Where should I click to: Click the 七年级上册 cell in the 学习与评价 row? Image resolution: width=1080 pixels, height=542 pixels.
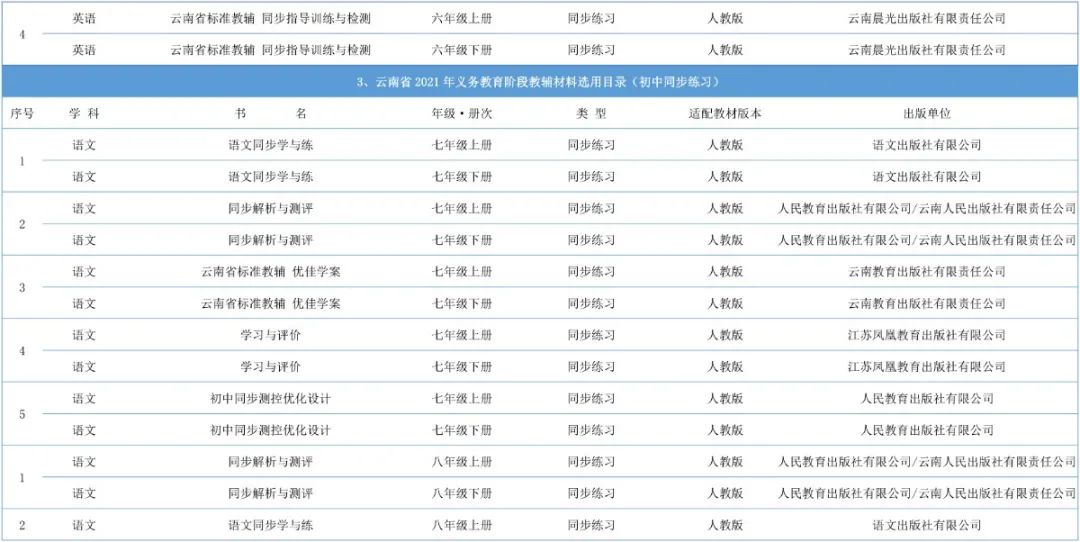click(461, 335)
